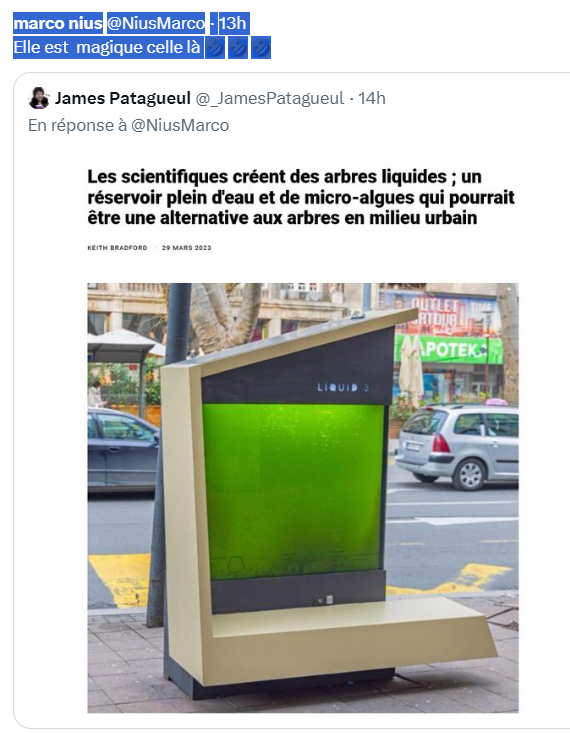
Task: Click the silver car in the photo
Action: [x=457, y=446]
